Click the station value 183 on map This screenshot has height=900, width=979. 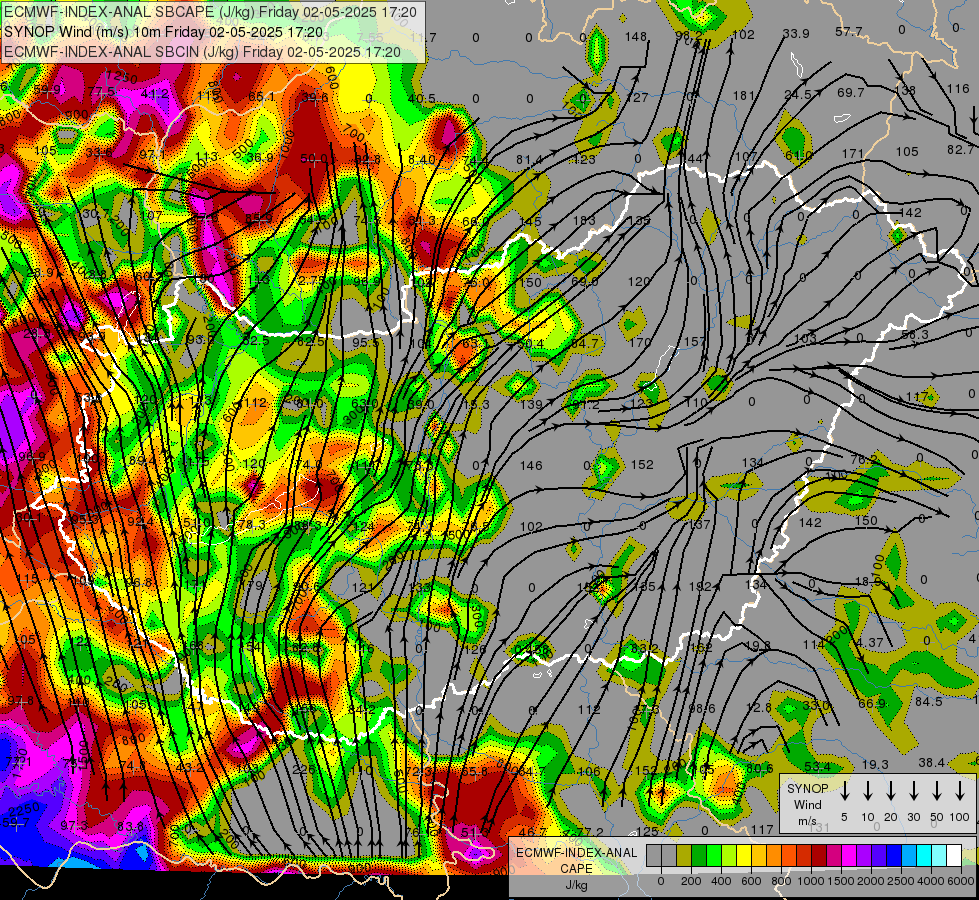(x=584, y=220)
